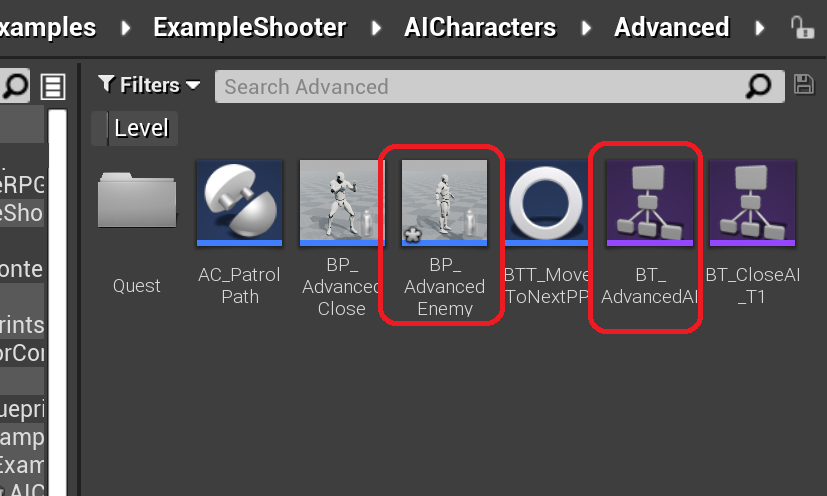This screenshot has height=496, width=827.
Task: Select the BT_AdvancedAI behavior tree icon
Action: 650,203
